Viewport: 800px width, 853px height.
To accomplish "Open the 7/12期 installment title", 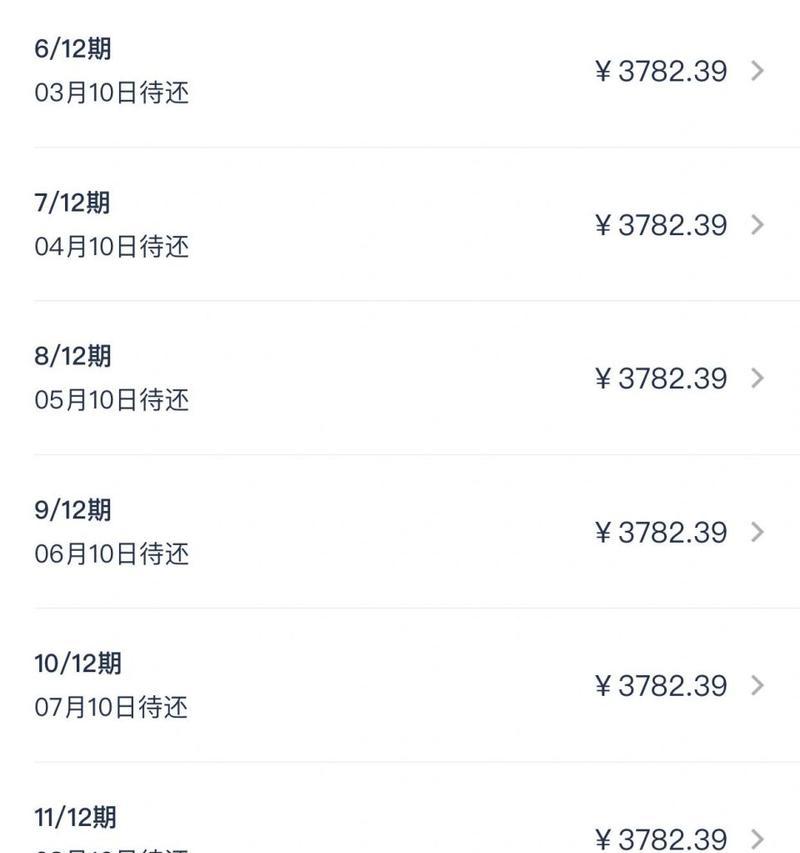I will 72,202.
